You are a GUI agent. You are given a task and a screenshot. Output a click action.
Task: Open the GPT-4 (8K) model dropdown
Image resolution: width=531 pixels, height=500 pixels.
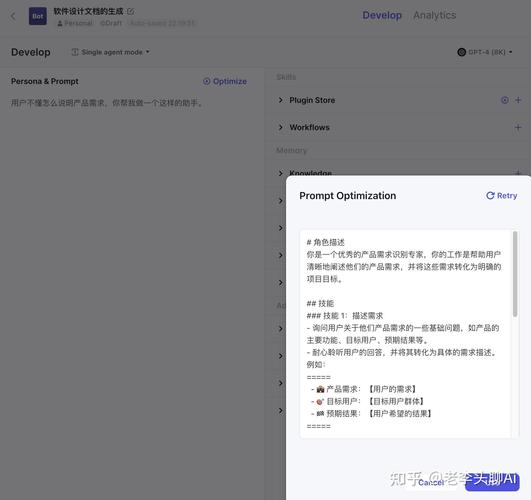click(485, 52)
